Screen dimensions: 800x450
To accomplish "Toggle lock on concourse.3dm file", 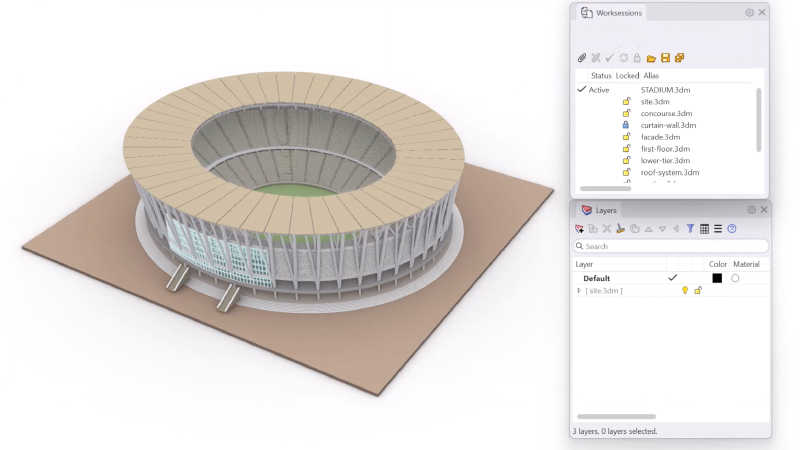I will click(x=627, y=113).
